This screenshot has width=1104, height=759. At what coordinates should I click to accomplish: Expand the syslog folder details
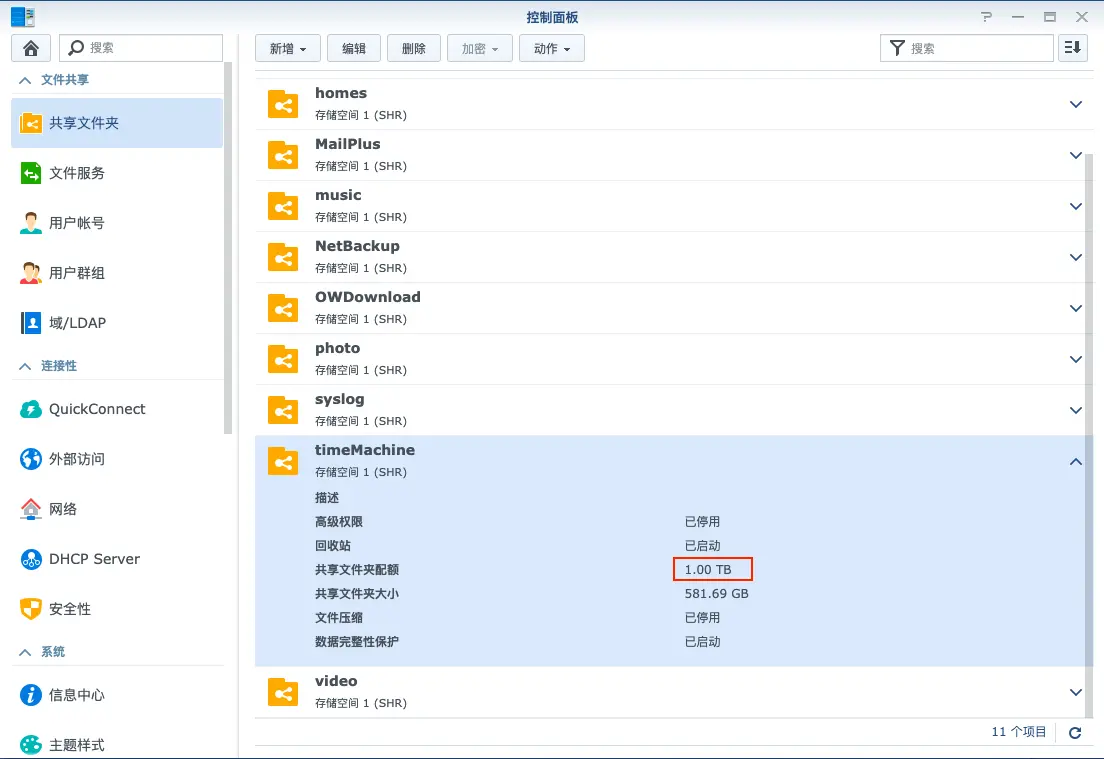pos(1076,410)
